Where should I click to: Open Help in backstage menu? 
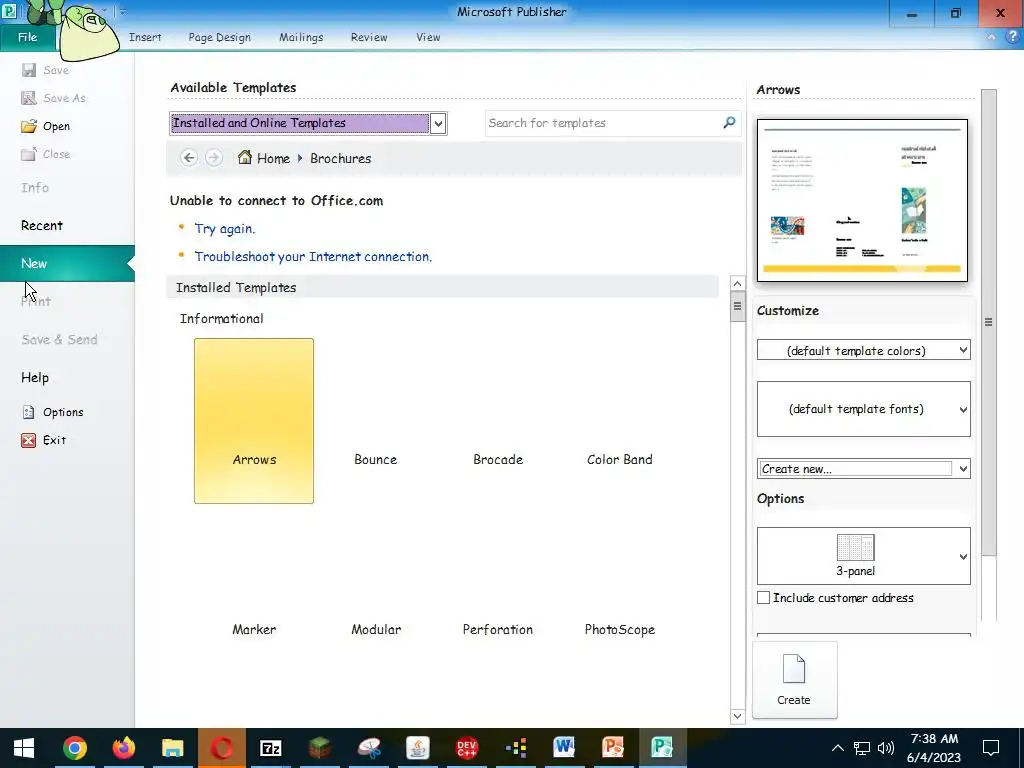tap(35, 377)
